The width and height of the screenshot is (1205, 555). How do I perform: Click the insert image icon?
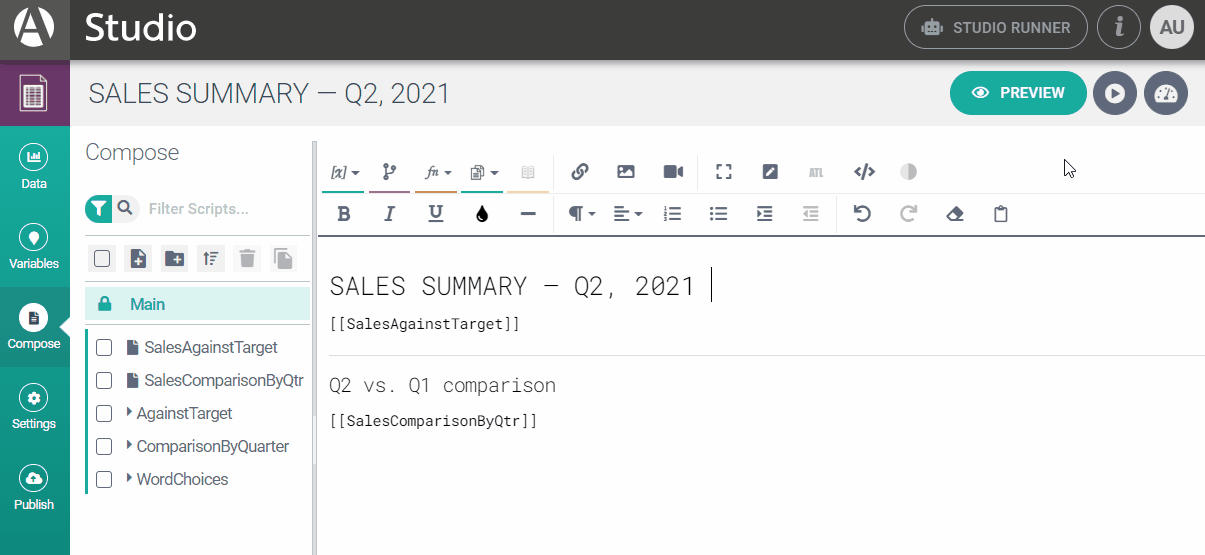tap(626, 171)
